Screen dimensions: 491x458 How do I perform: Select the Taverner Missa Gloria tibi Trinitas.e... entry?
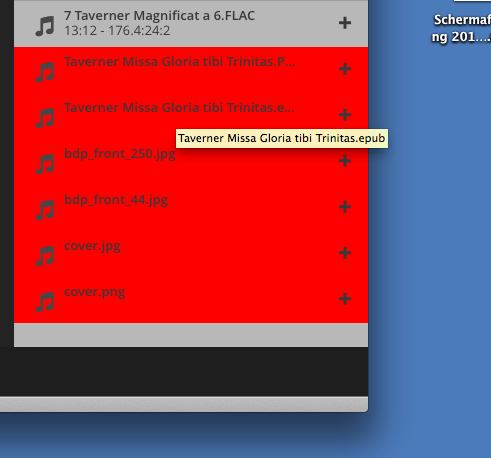tap(191, 116)
